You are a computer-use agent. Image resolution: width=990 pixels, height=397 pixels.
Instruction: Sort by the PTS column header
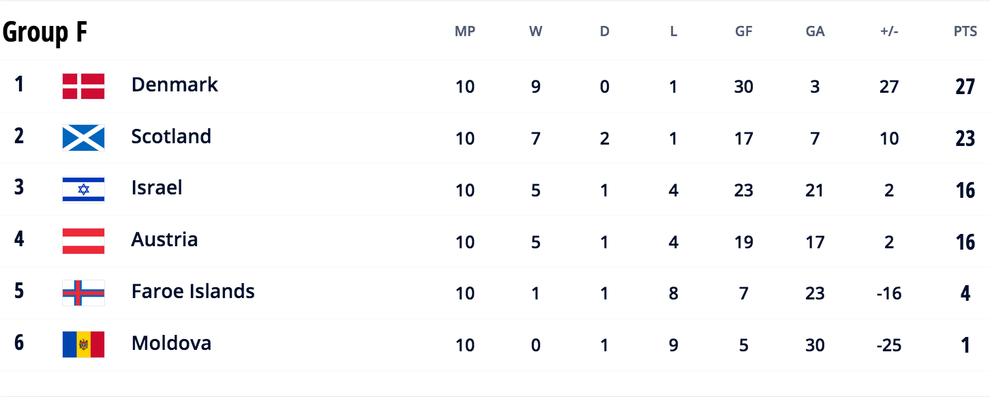[965, 32]
